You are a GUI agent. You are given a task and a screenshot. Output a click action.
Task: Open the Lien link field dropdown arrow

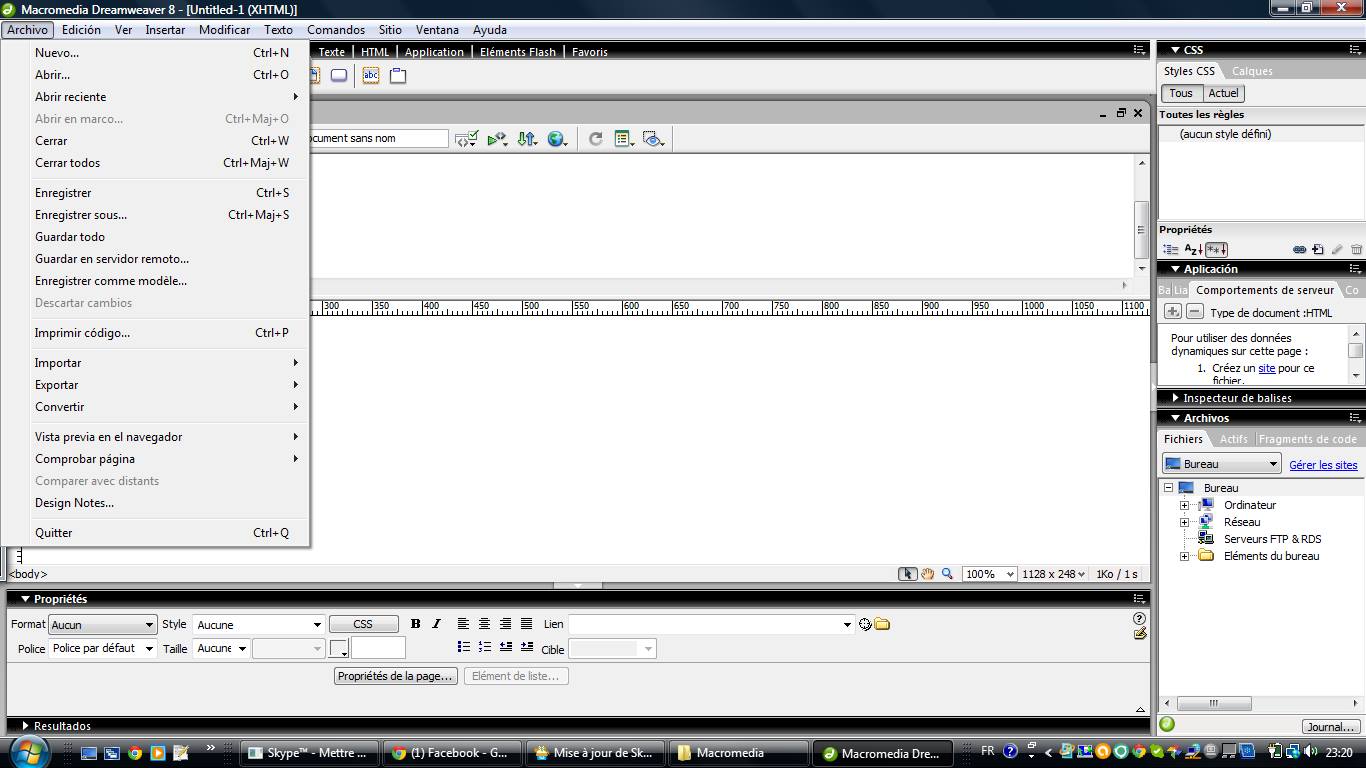(x=847, y=625)
